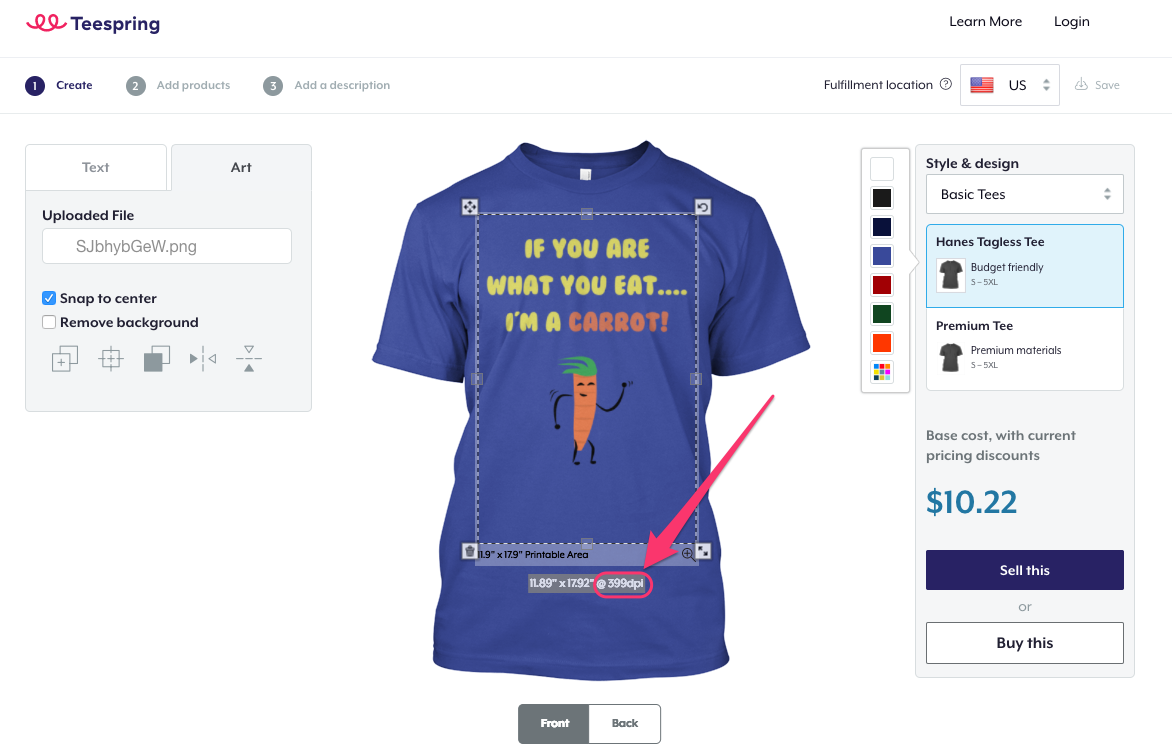The height and width of the screenshot is (753, 1172).
Task: Click the fulfillment location help icon
Action: click(x=946, y=84)
